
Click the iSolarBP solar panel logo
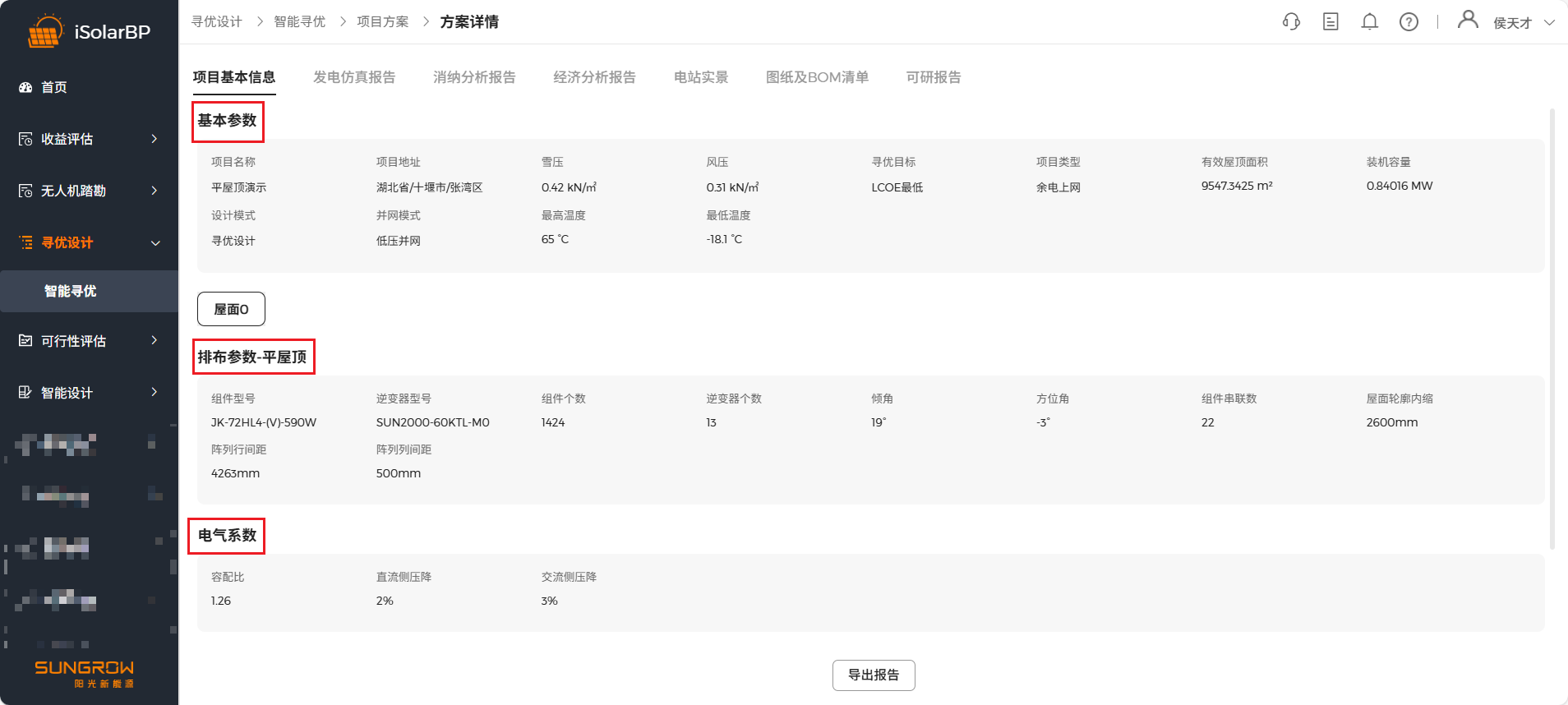44,32
